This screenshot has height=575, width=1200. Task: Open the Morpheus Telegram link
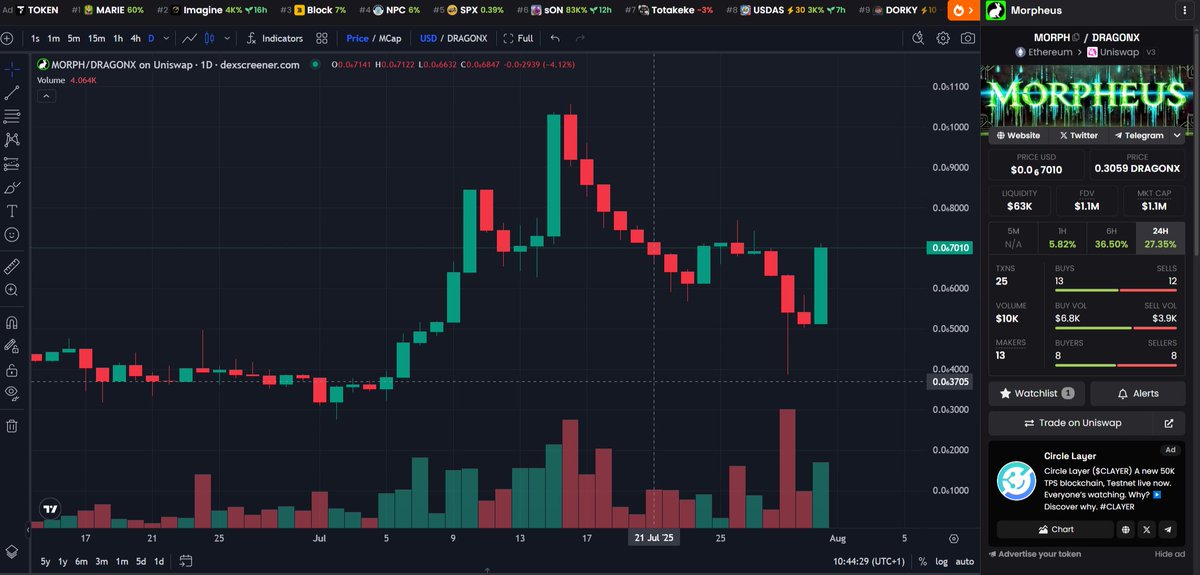point(1138,135)
